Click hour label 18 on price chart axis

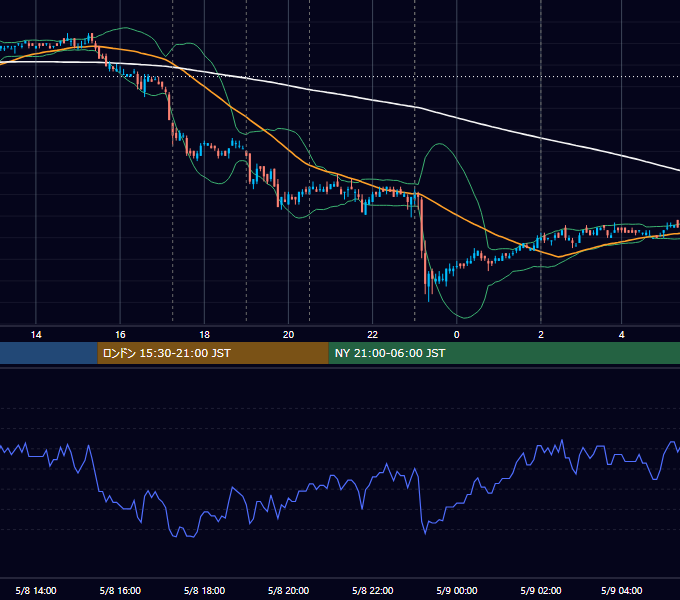click(204, 334)
